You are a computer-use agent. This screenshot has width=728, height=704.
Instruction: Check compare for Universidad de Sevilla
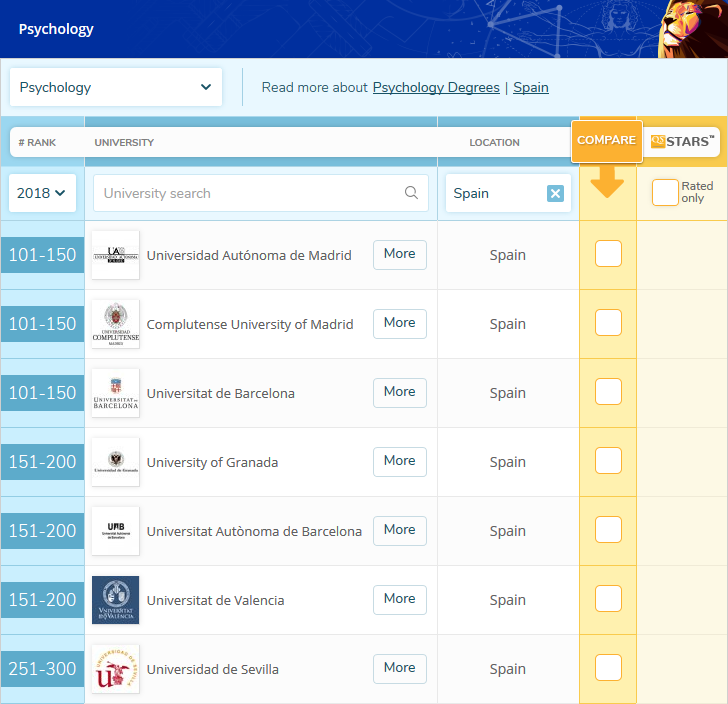click(608, 667)
